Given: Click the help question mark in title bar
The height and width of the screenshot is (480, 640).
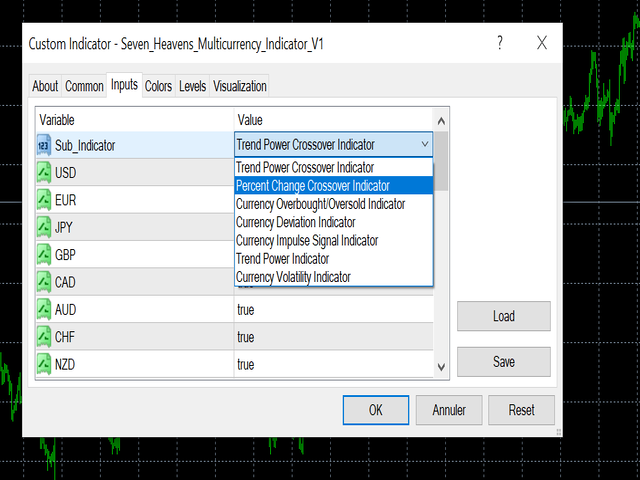Looking at the screenshot, I should (499, 43).
